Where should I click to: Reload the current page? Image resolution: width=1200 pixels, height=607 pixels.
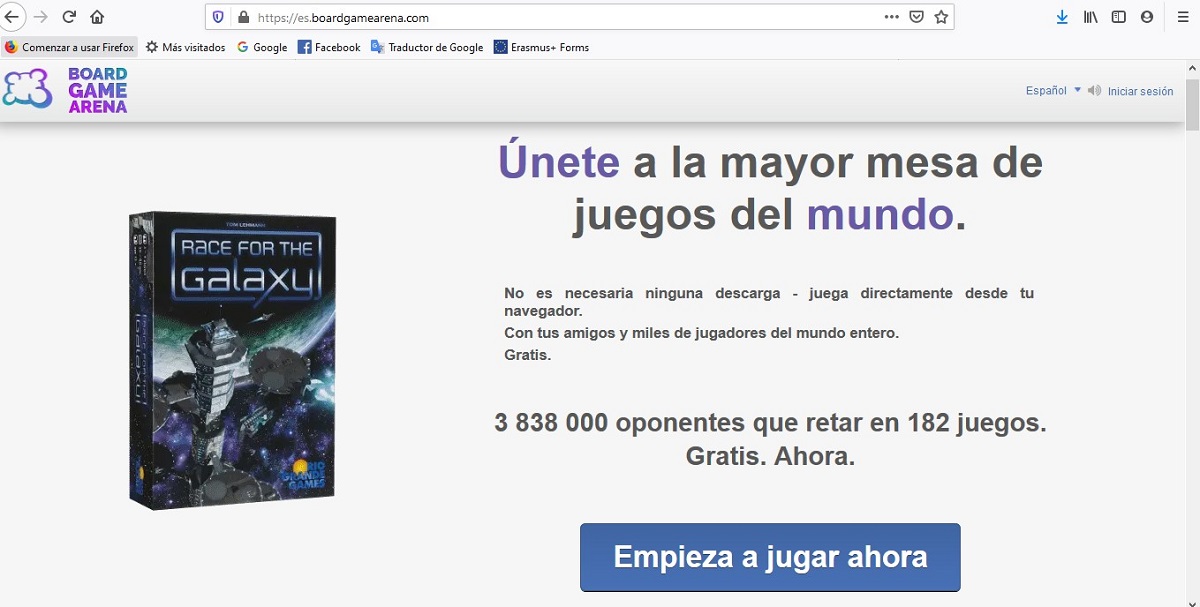pos(69,17)
